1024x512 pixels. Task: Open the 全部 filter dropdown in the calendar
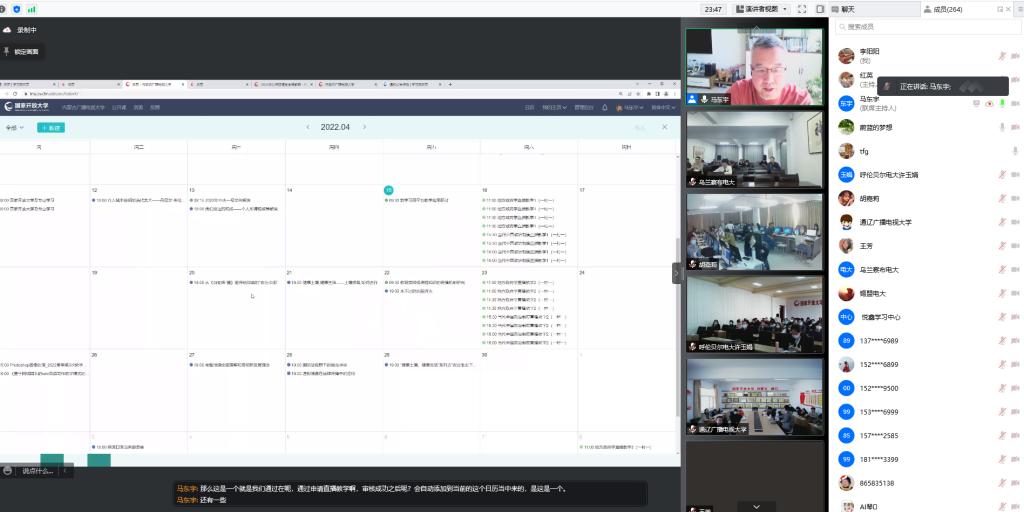pyautogui.click(x=14, y=127)
